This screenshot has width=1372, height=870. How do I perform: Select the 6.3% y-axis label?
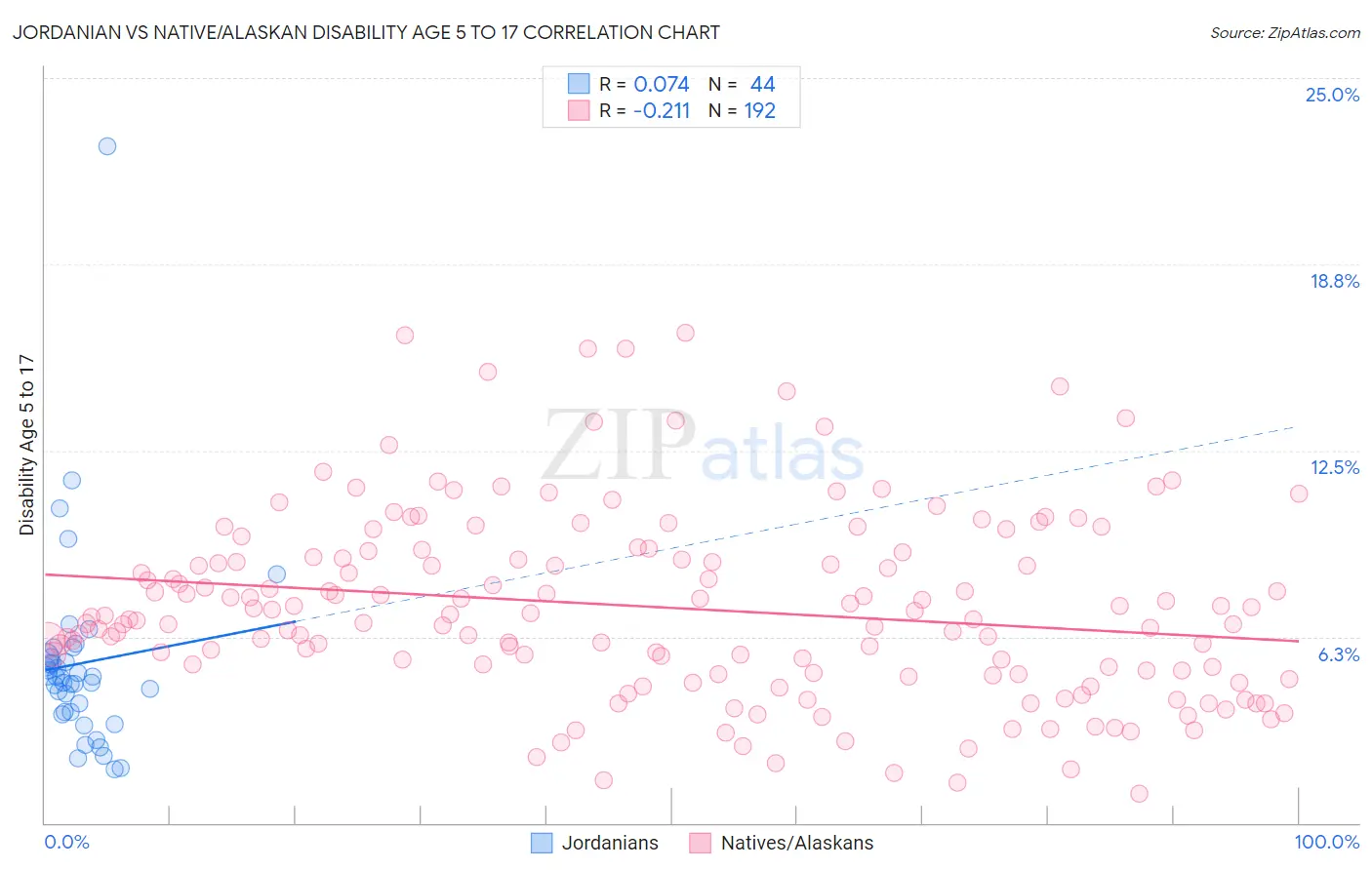(1339, 654)
